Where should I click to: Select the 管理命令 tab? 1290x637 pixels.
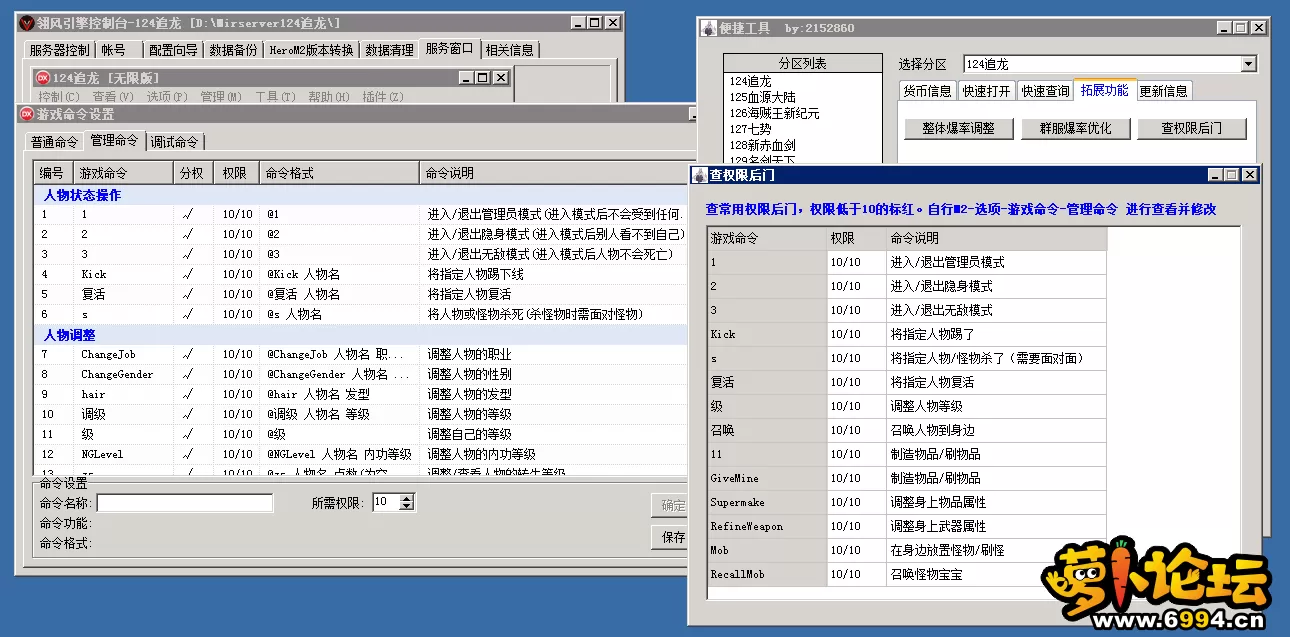click(x=114, y=140)
